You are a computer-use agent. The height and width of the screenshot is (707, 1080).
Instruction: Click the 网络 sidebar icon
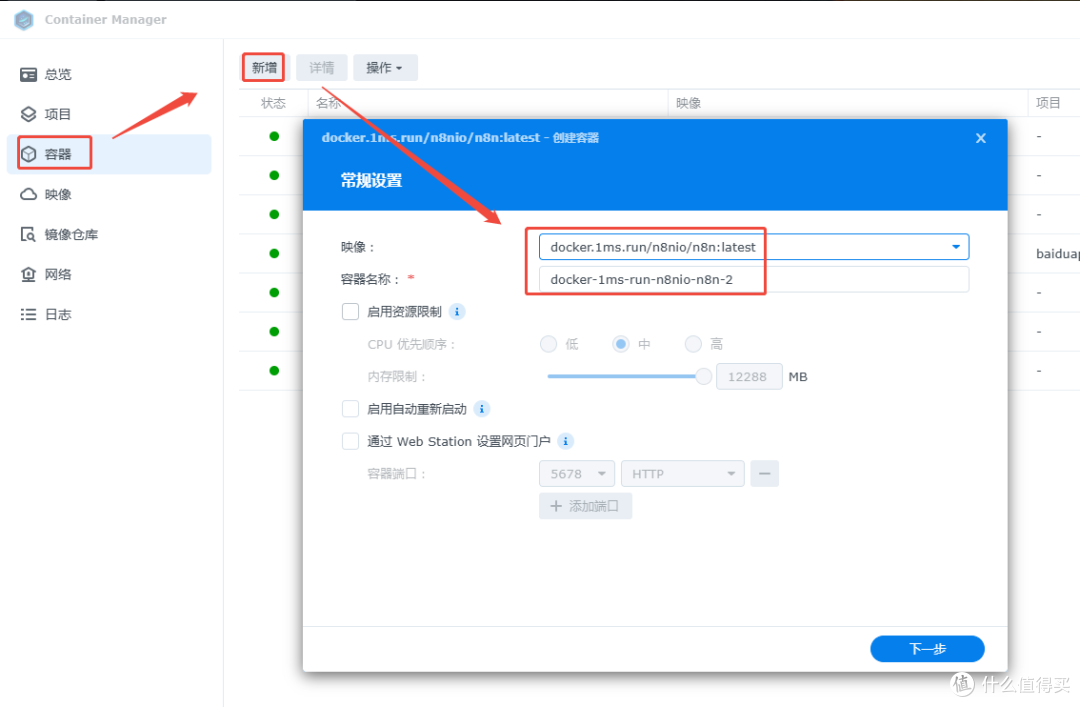pos(28,274)
